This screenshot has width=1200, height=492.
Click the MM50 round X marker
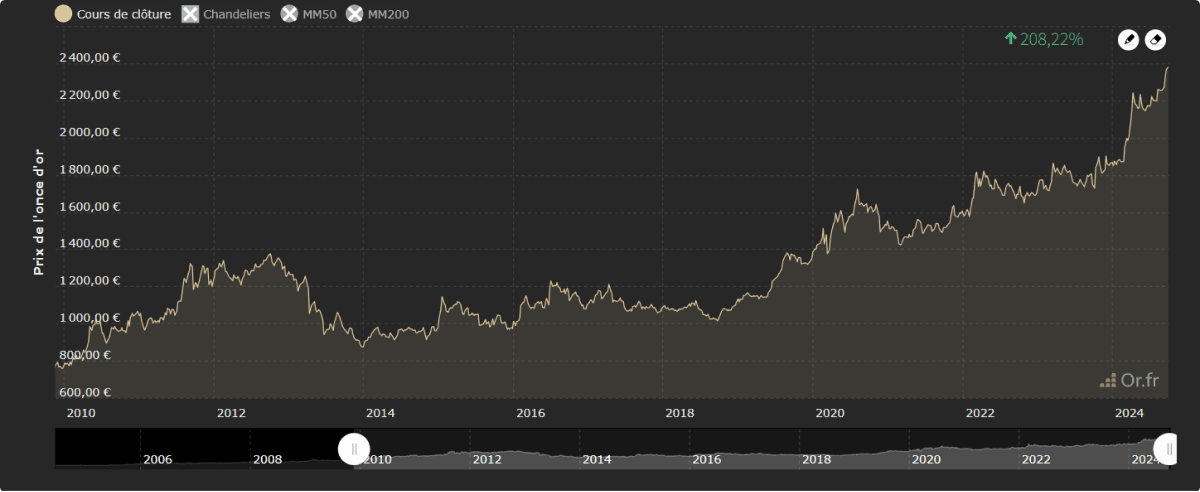[290, 14]
